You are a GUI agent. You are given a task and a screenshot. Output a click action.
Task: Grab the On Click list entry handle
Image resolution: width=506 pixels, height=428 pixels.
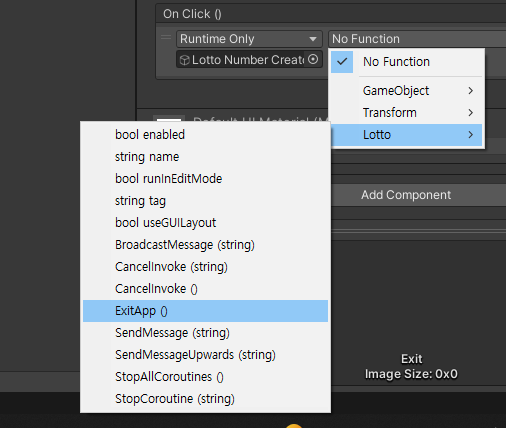tap(166, 37)
